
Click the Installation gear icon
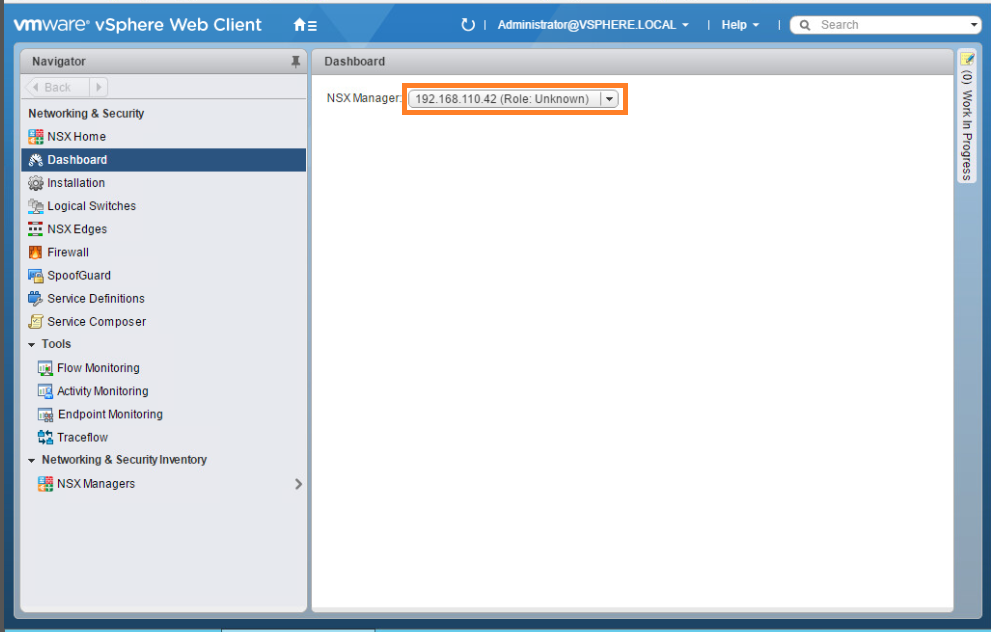(35, 183)
